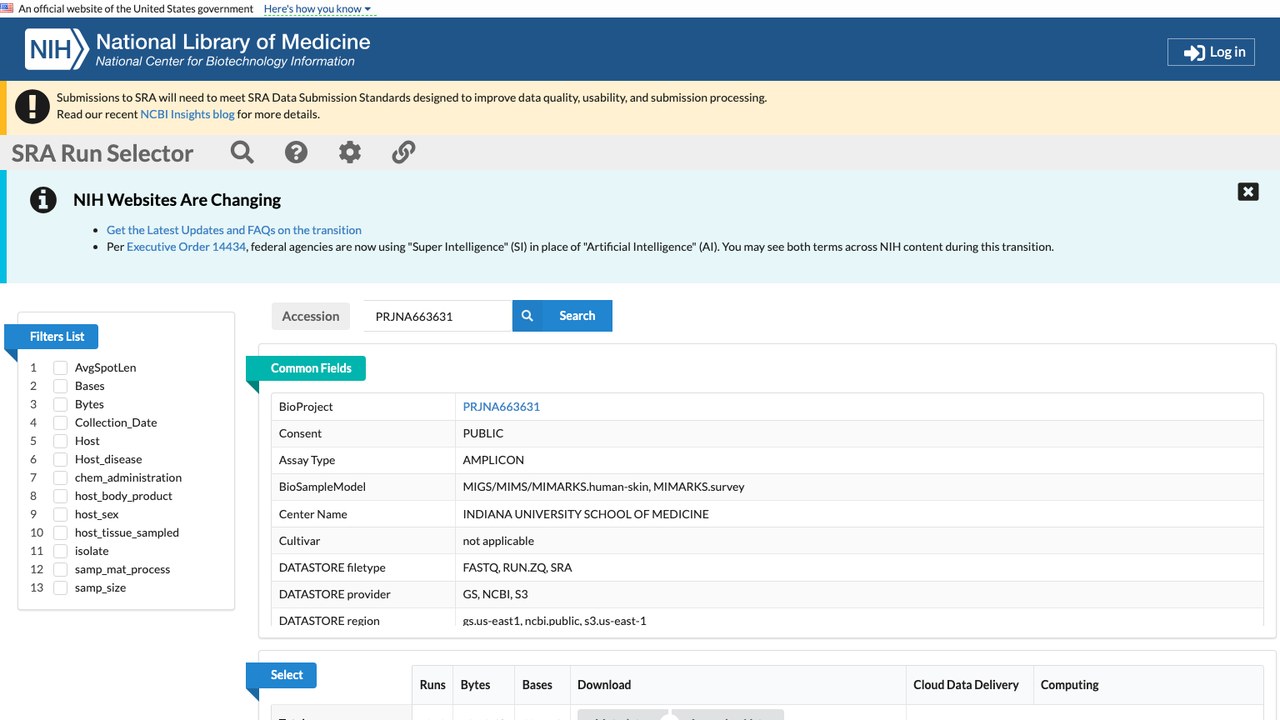Image resolution: width=1280 pixels, height=720 pixels.
Task: Check the Collection_Date filter
Action: pos(61,423)
